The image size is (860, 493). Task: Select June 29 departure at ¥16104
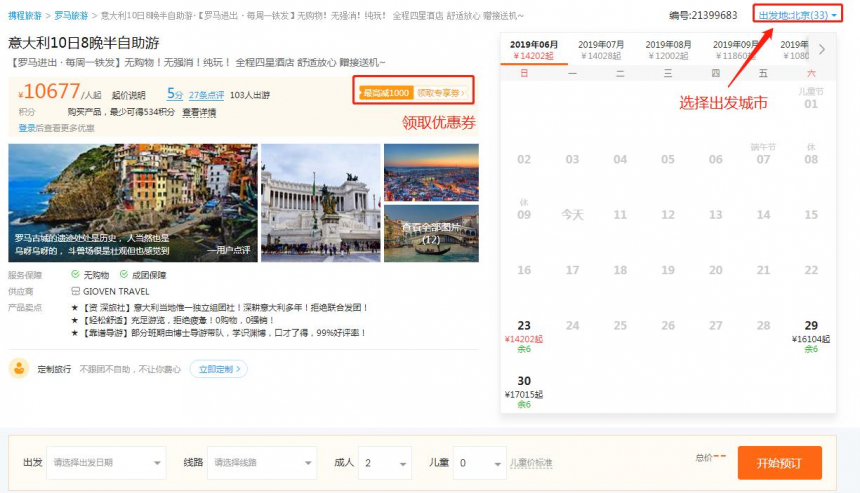[x=811, y=336]
